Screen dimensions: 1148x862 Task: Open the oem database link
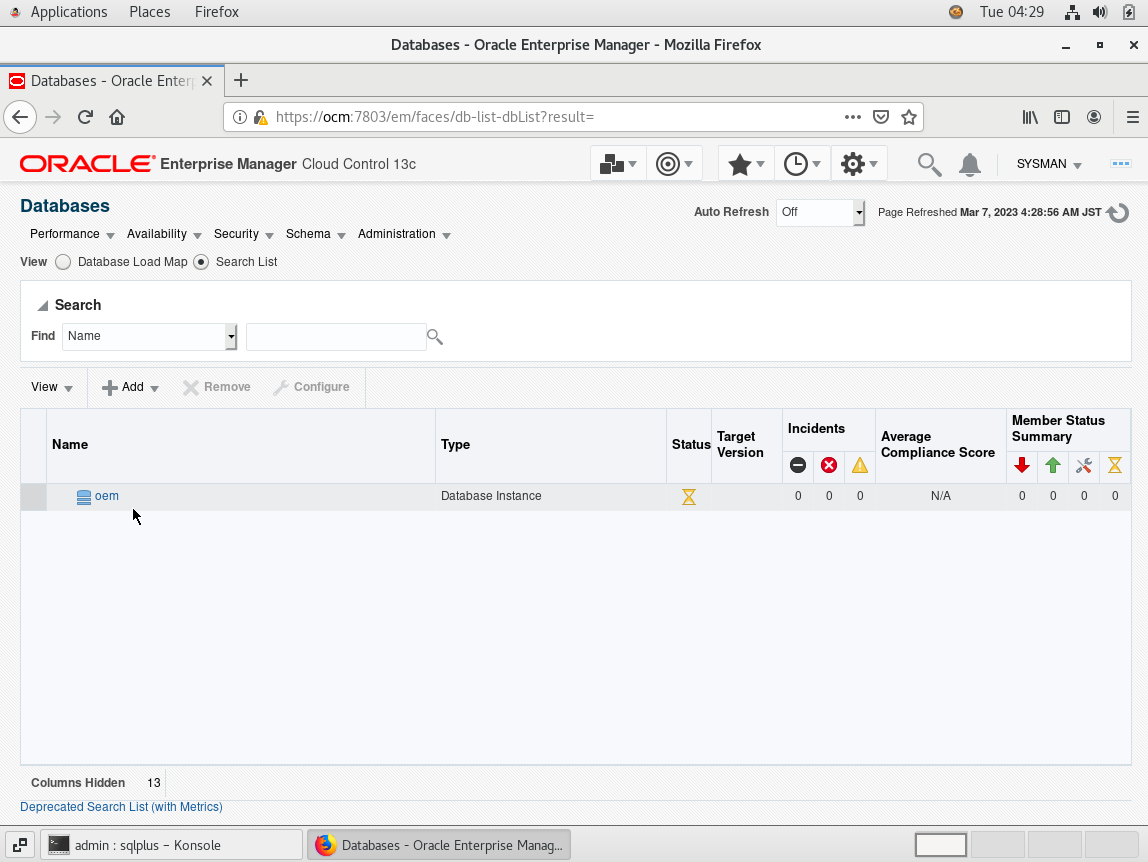coord(106,496)
